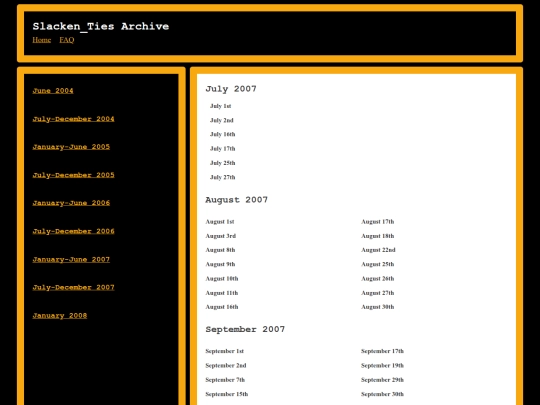Open July-December 2007 archive
Image resolution: width=540 pixels, height=405 pixels.
click(73, 287)
